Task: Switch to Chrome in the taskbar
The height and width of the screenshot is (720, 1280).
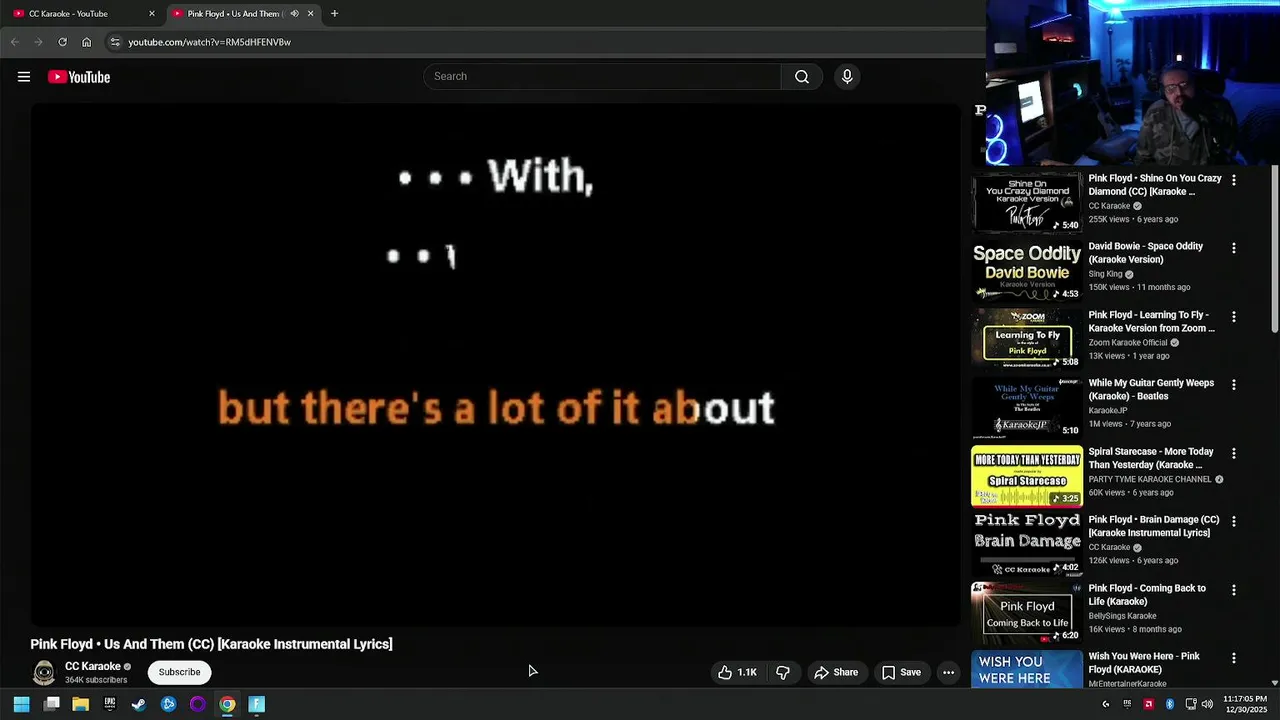Action: (227, 704)
